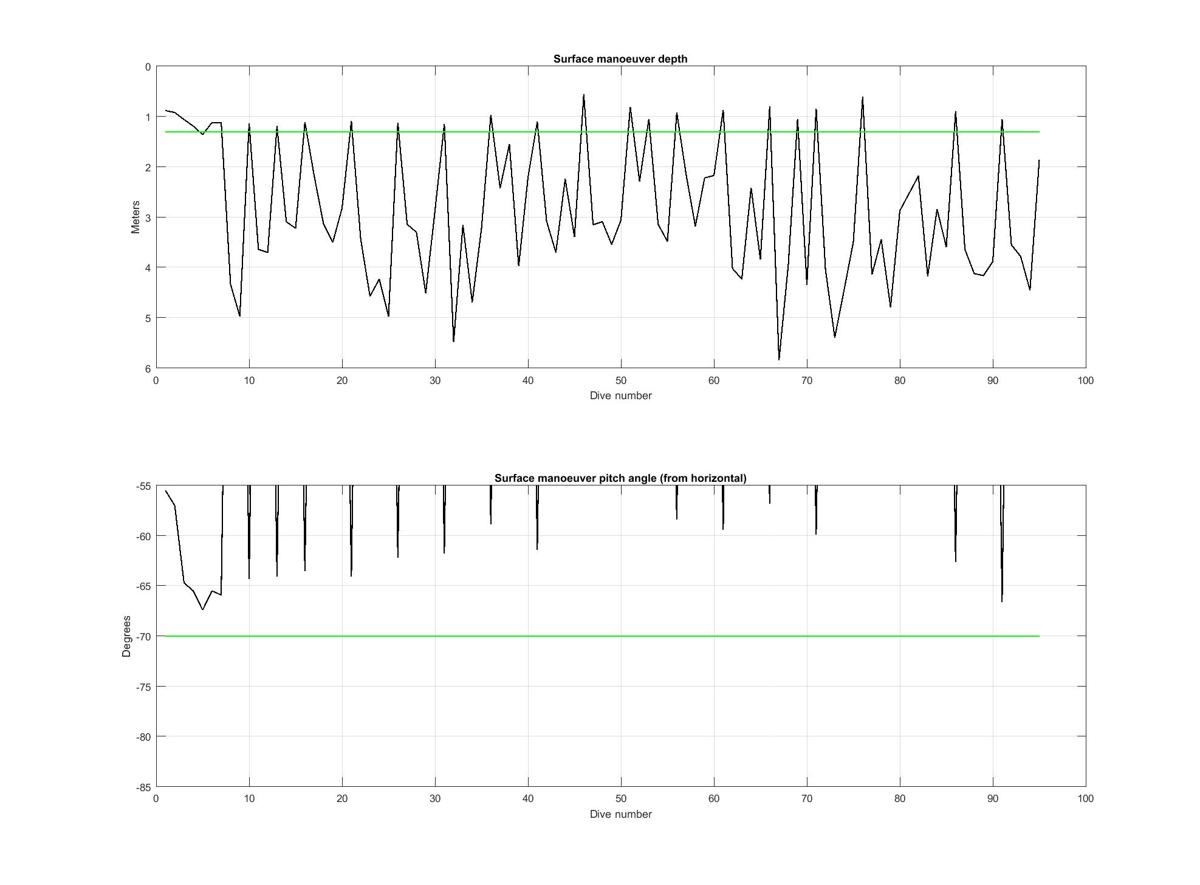
Task: Click the "1" tick on the Meters axis
Action: click(148, 117)
